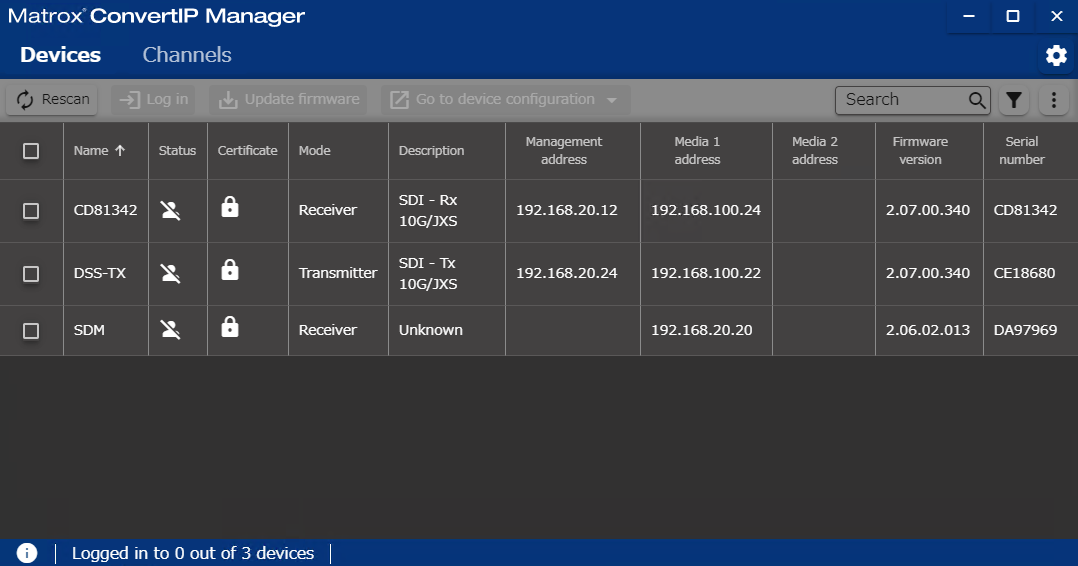
Task: Sort by the Certificate column header
Action: [x=248, y=151]
